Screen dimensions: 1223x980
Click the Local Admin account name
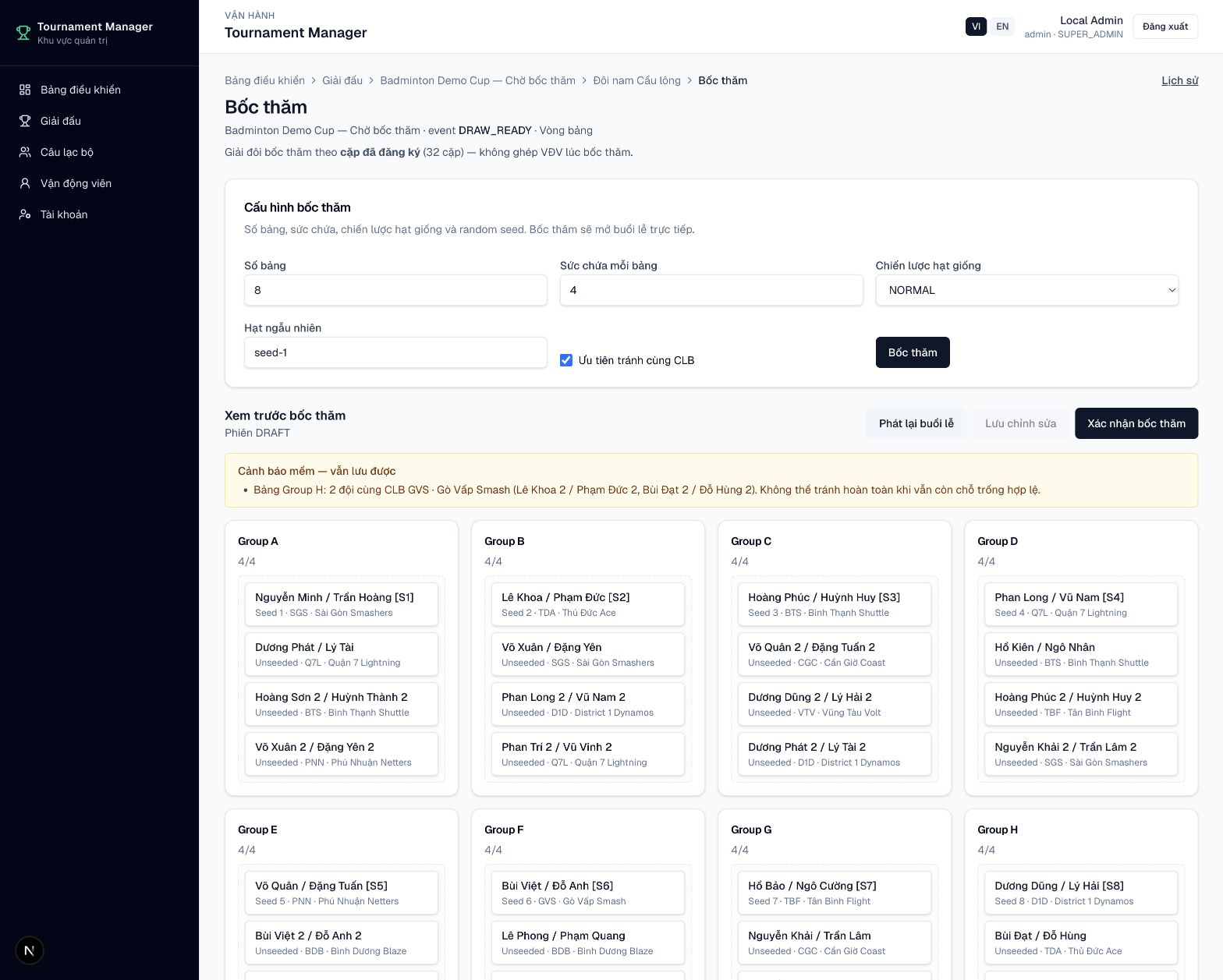[1091, 20]
